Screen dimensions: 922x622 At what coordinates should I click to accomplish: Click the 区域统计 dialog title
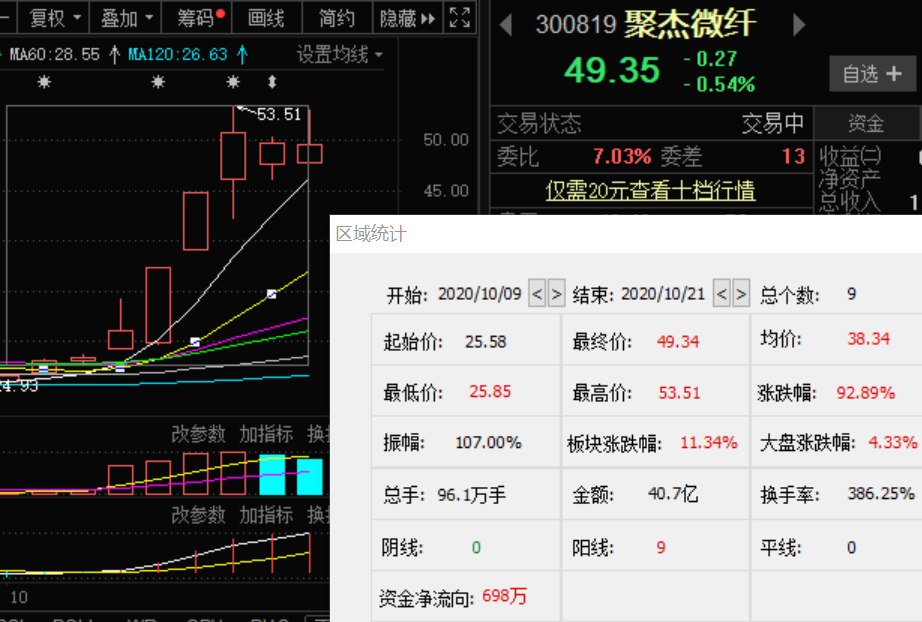(371, 234)
